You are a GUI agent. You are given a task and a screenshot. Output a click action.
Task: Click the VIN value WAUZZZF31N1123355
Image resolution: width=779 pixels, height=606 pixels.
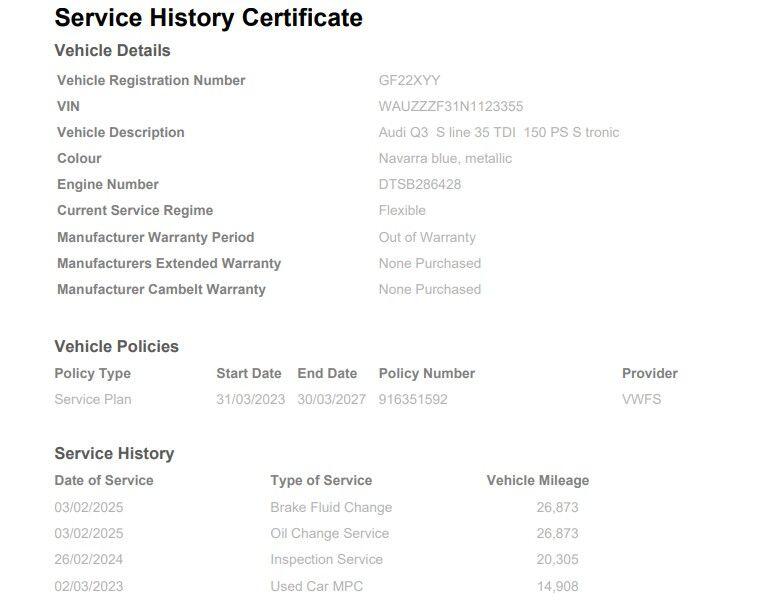[x=450, y=106]
